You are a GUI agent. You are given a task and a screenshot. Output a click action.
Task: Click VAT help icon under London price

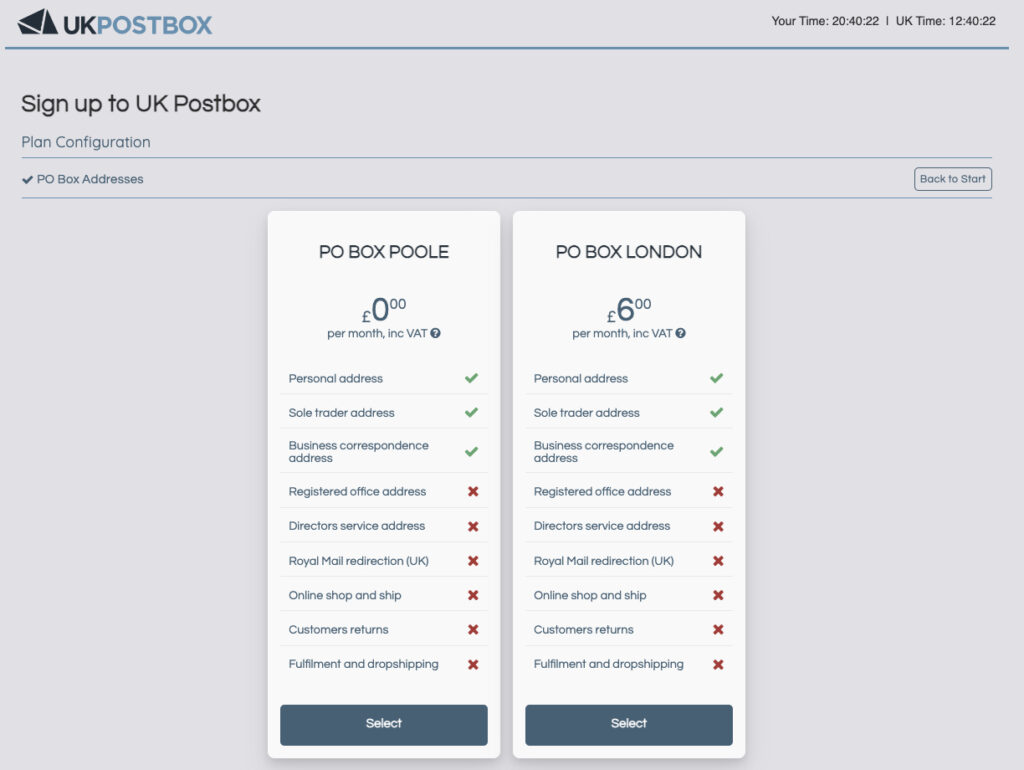click(681, 334)
